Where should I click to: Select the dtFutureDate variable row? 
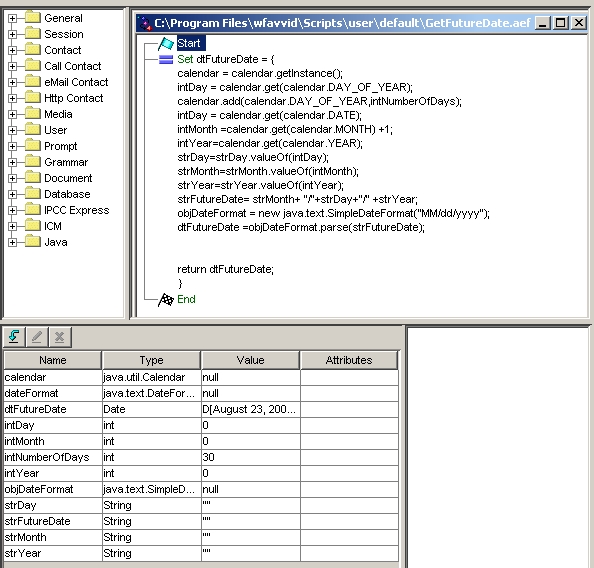[x=201, y=409]
